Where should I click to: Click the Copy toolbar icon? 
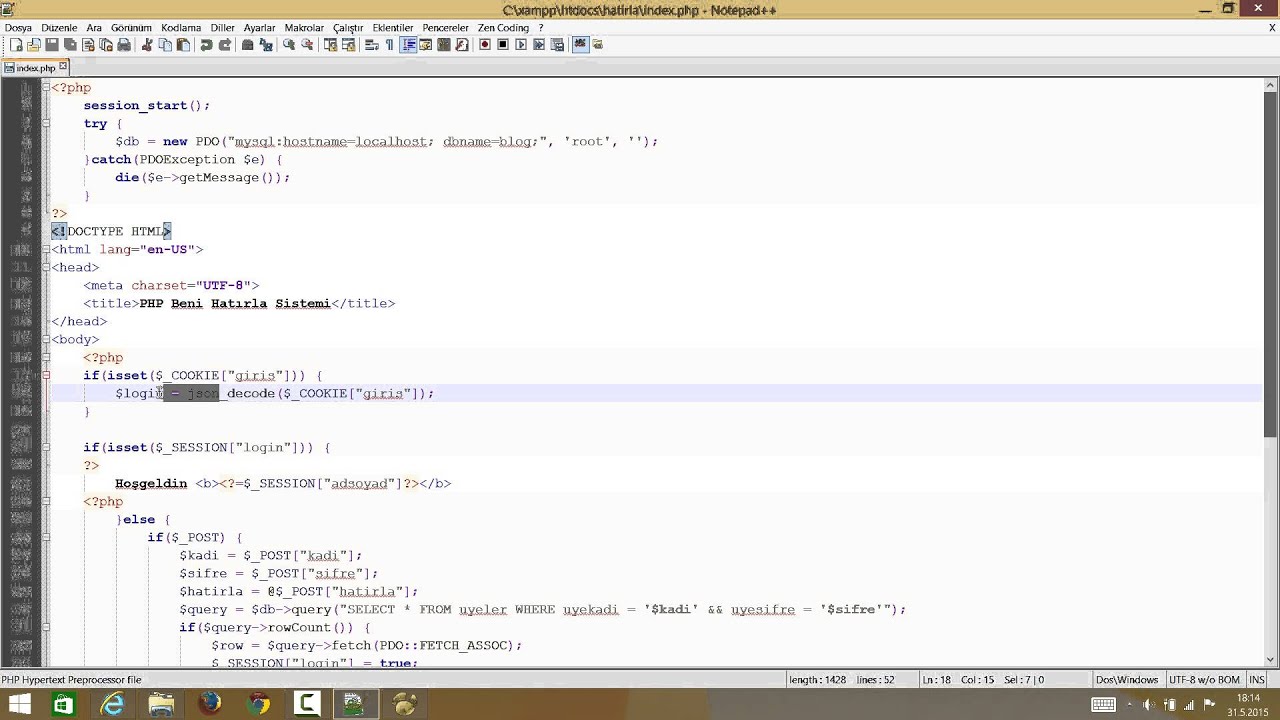pyautogui.click(x=165, y=44)
